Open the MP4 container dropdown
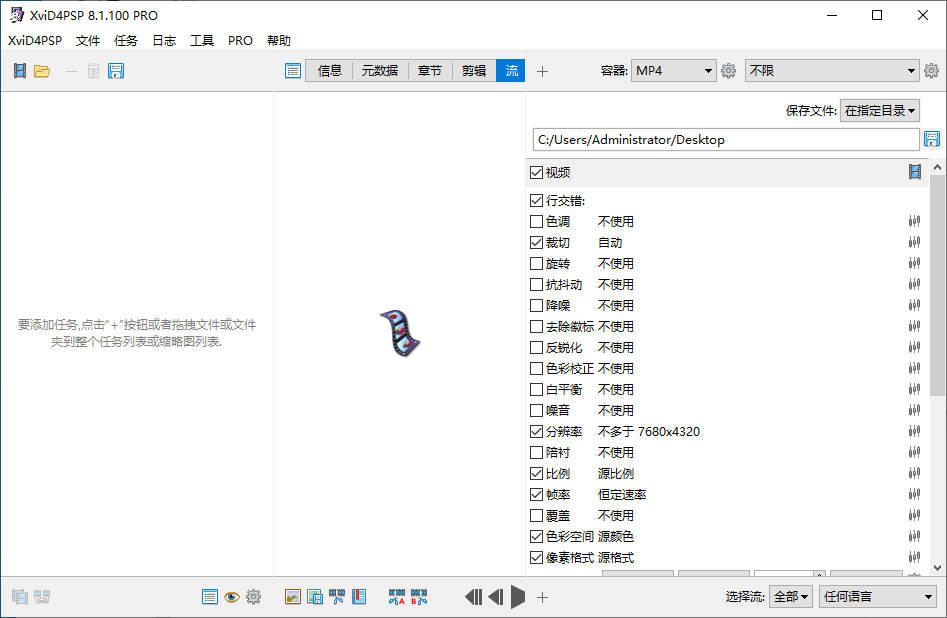947x618 pixels. 673,71
